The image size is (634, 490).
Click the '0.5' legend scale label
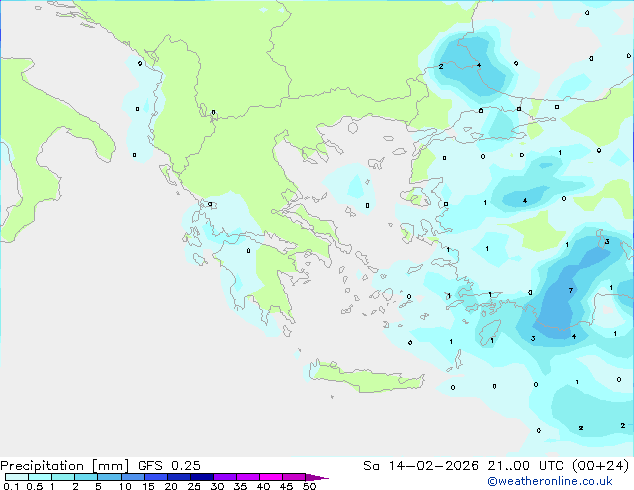click(35, 486)
